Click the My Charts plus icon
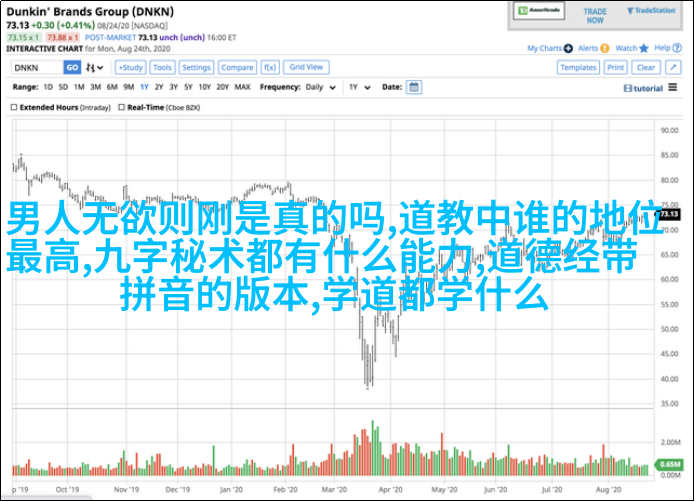 coord(568,48)
